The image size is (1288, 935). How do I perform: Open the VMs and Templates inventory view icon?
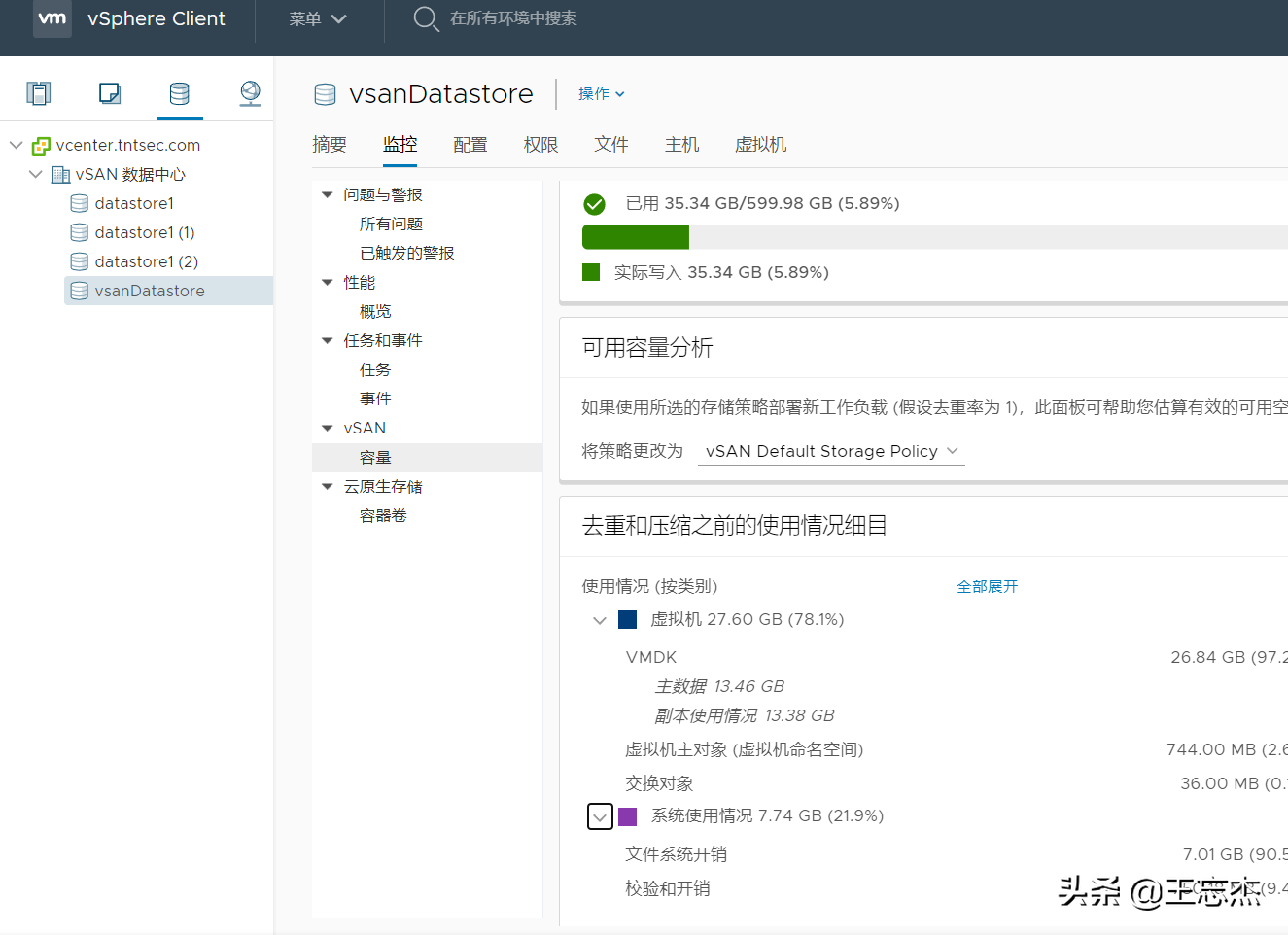tap(110, 93)
